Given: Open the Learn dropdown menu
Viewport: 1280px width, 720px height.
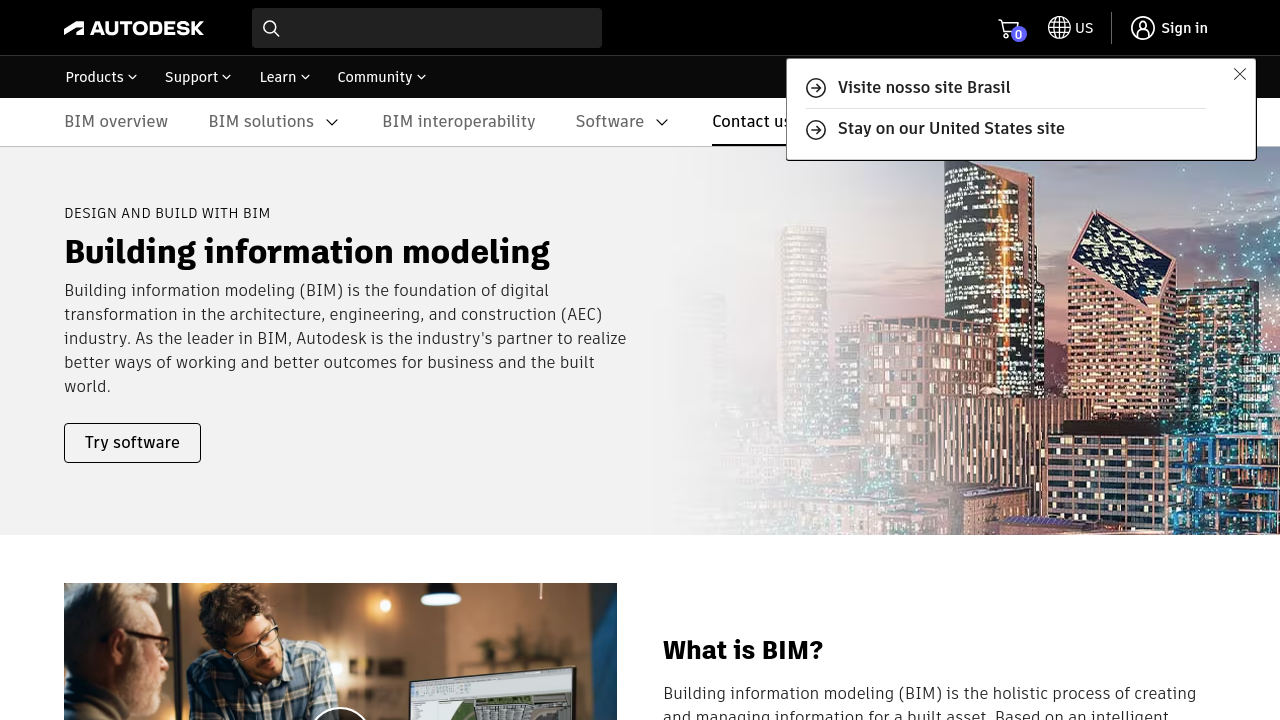Looking at the screenshot, I should (285, 77).
